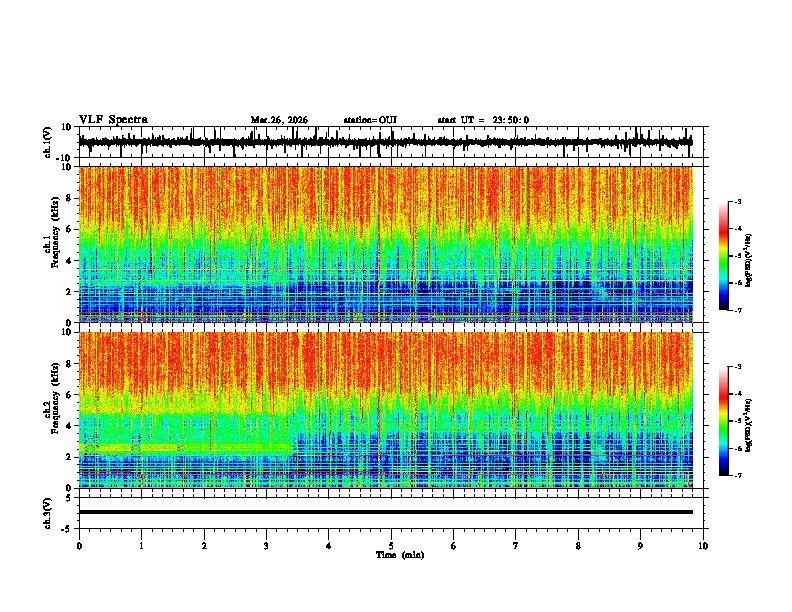Click the log(PSD) label beside ch.2 color bar

click(x=749, y=424)
